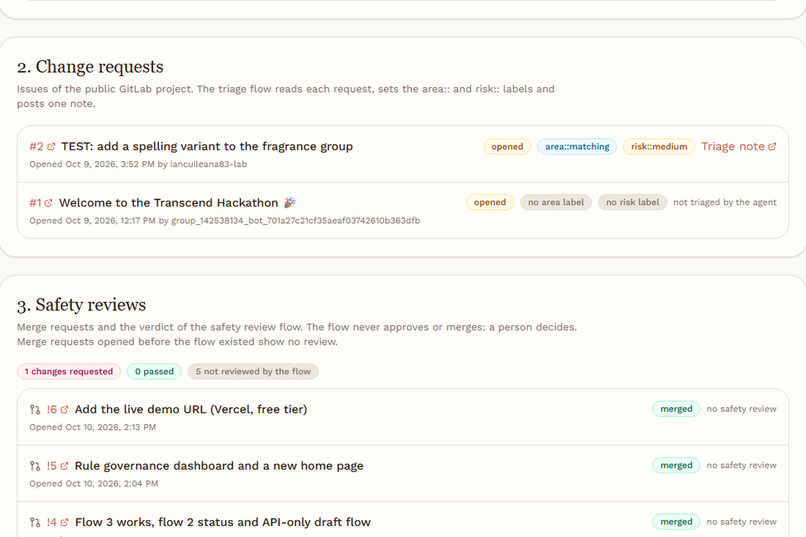This screenshot has height=537, width=806.
Task: Click merged badge on the !4 row
Action: [x=676, y=522]
